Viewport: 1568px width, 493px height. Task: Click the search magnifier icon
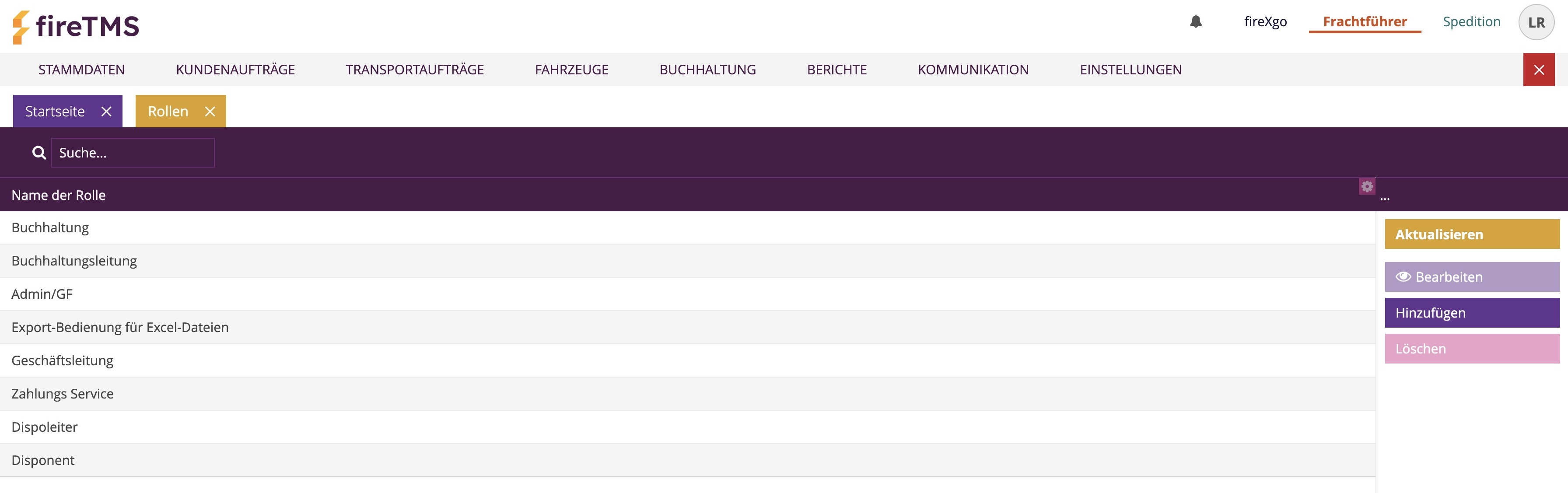point(39,153)
